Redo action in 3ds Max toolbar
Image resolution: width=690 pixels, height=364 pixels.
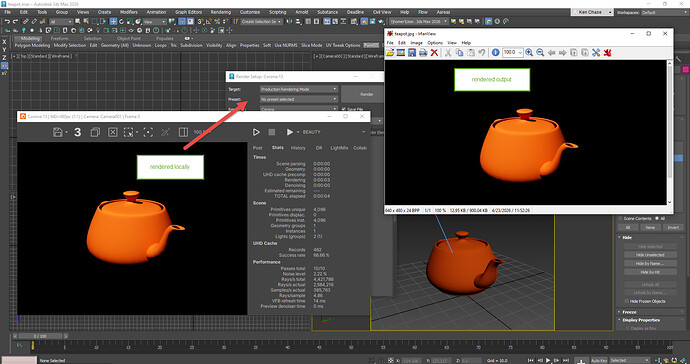(15, 21)
